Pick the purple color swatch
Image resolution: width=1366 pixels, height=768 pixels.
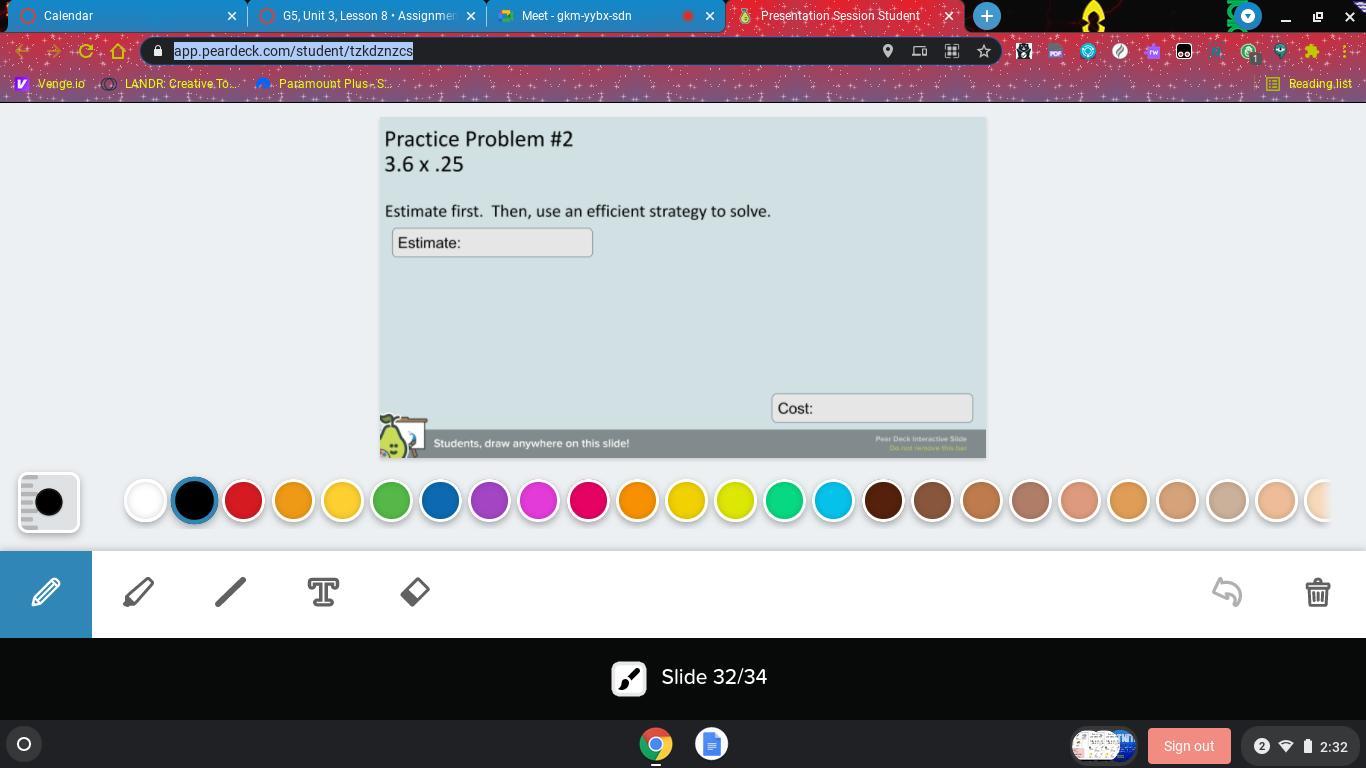[x=489, y=500]
